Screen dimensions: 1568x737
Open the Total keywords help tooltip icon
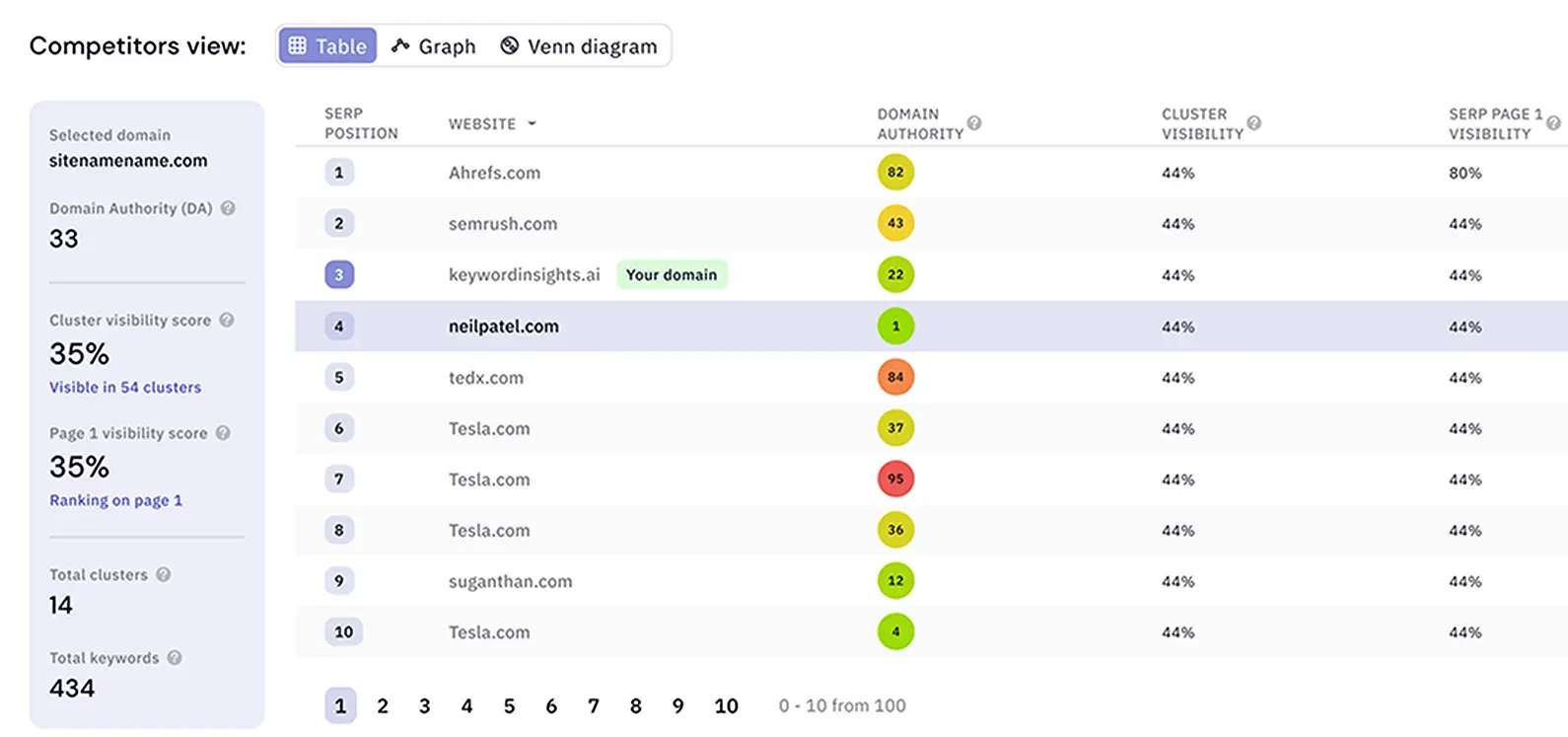tap(177, 657)
